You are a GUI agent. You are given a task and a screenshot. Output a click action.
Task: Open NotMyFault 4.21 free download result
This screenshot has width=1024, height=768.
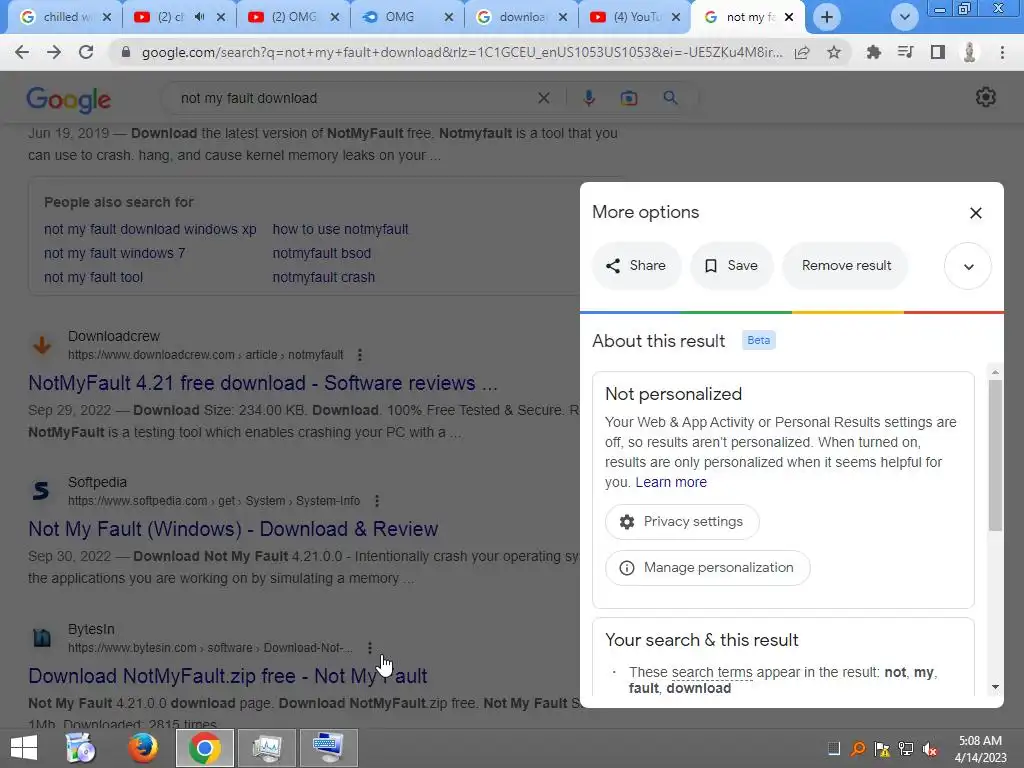[263, 383]
